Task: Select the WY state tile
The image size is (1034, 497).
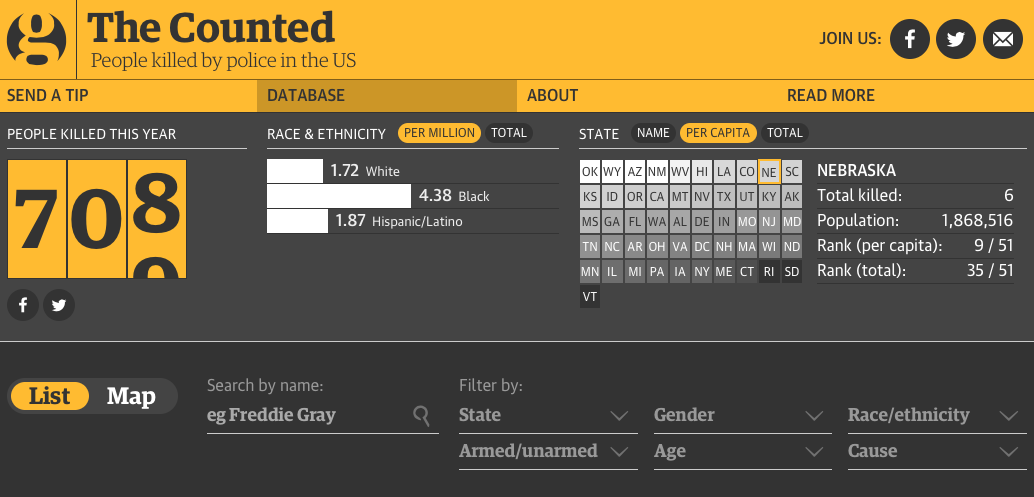Action: tap(613, 172)
